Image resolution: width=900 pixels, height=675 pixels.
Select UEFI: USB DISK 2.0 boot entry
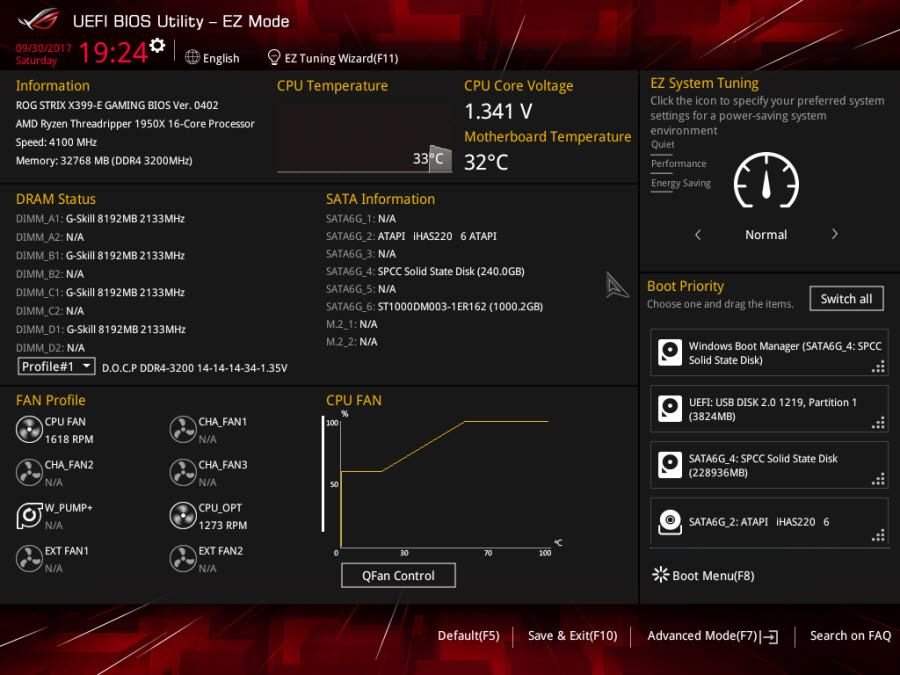click(x=769, y=409)
